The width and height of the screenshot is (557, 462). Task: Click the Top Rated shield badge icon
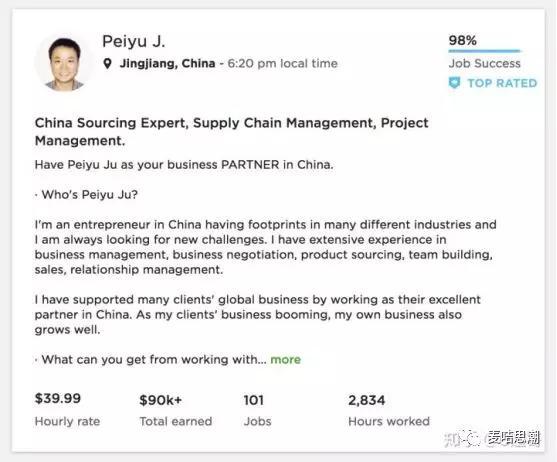pos(454,83)
